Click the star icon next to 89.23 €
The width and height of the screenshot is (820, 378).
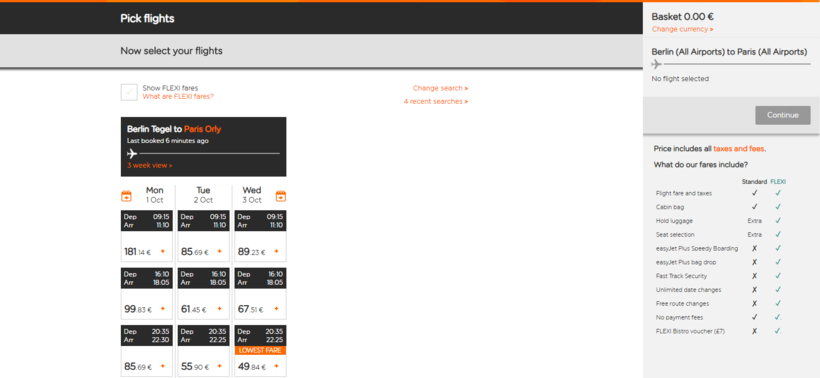point(277,251)
